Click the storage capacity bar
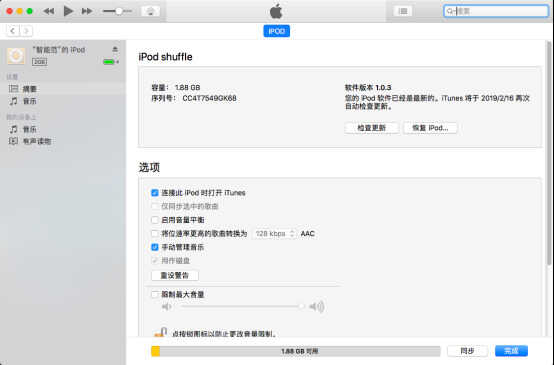The image size is (554, 365). pos(296,351)
